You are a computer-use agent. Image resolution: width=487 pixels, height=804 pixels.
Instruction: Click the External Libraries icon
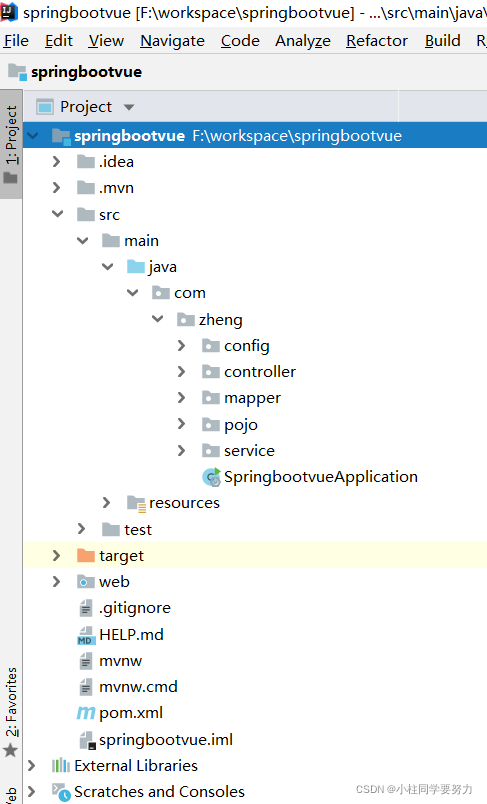(x=60, y=766)
